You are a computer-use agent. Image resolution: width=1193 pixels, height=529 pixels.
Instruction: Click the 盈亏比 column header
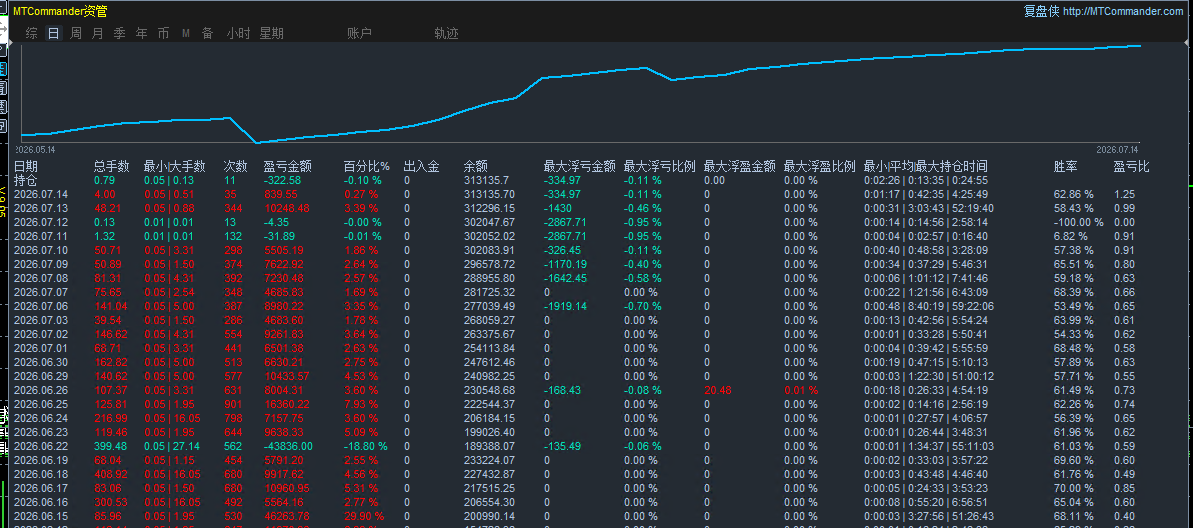(x=1131, y=166)
